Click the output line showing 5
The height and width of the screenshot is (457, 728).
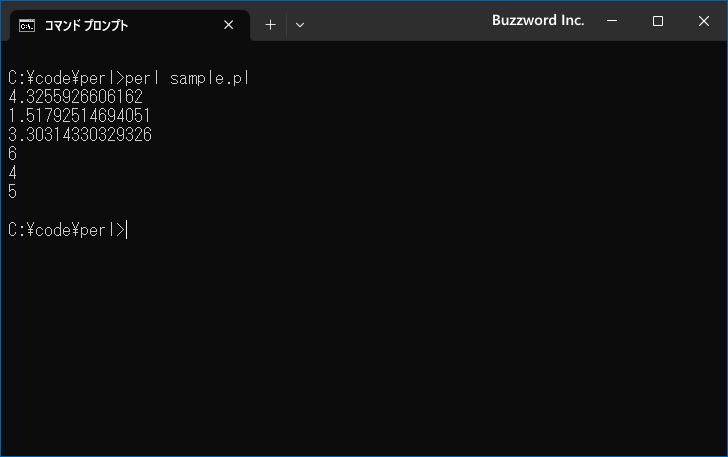pos(12,192)
